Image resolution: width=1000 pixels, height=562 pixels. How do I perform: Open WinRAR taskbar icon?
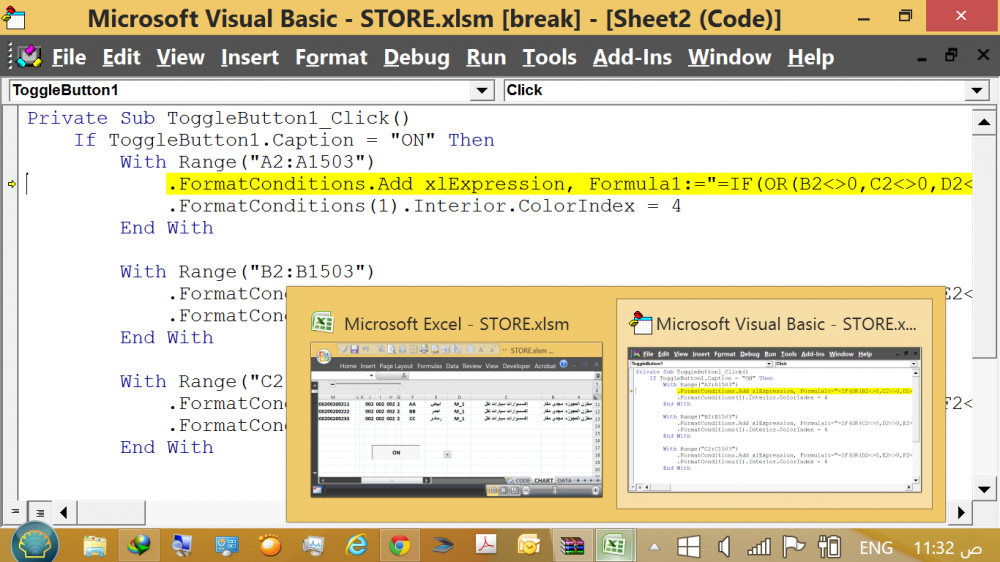(572, 546)
